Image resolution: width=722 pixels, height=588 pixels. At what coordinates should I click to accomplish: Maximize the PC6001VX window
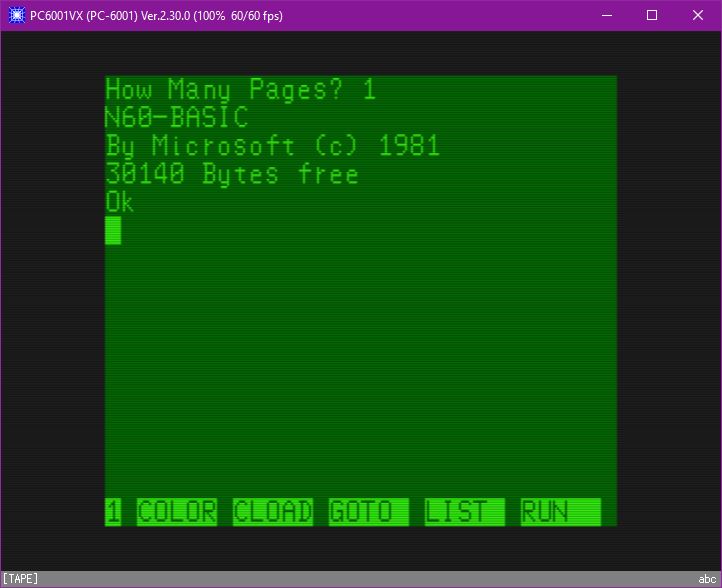652,15
